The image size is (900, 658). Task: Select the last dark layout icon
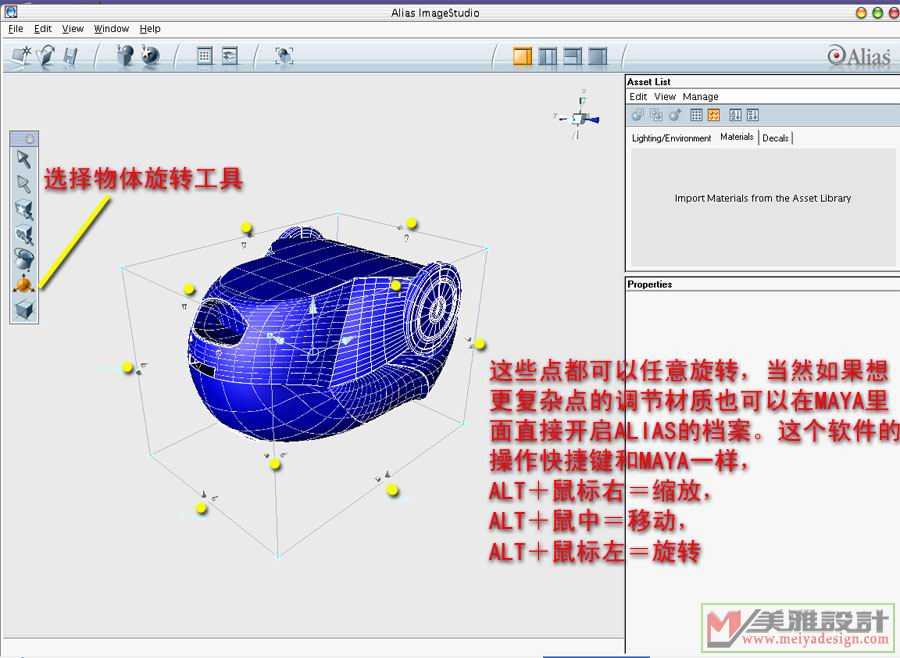pos(598,56)
